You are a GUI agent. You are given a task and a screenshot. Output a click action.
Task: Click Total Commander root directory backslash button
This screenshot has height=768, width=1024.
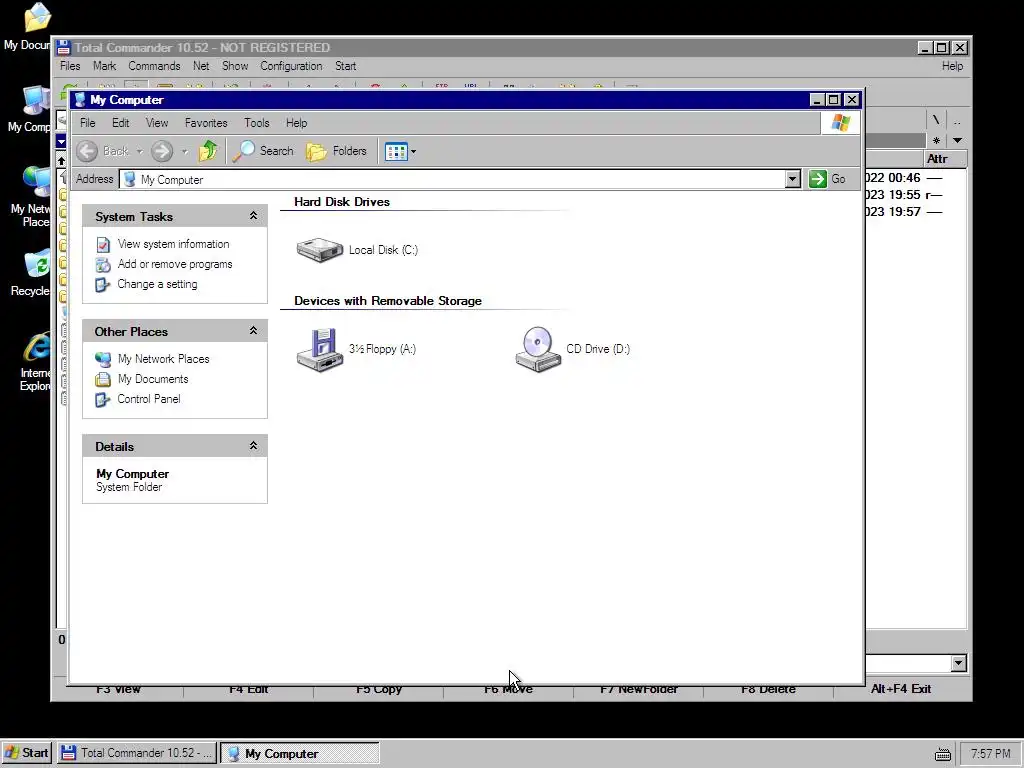coord(936,120)
